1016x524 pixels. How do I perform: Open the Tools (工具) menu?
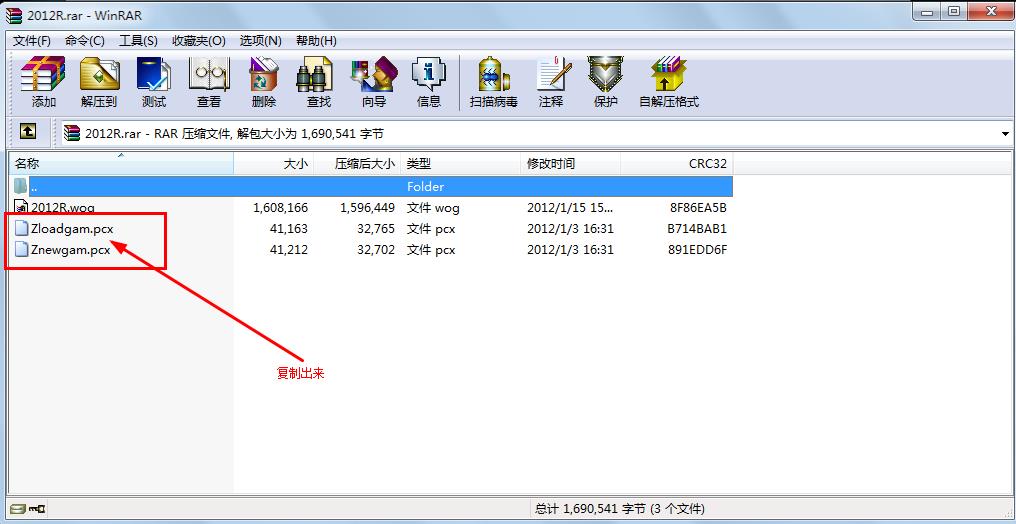[x=138, y=41]
